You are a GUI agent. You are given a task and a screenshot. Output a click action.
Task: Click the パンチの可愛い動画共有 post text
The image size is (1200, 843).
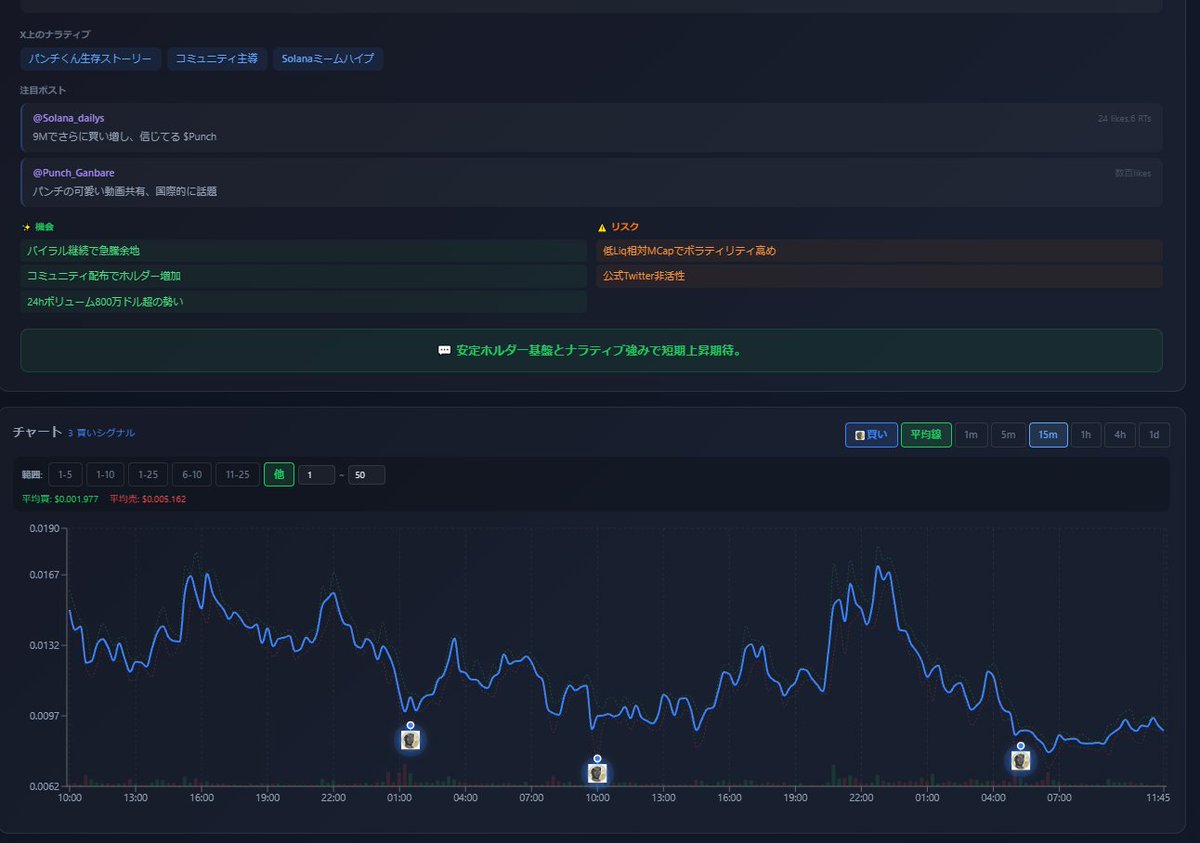124,191
